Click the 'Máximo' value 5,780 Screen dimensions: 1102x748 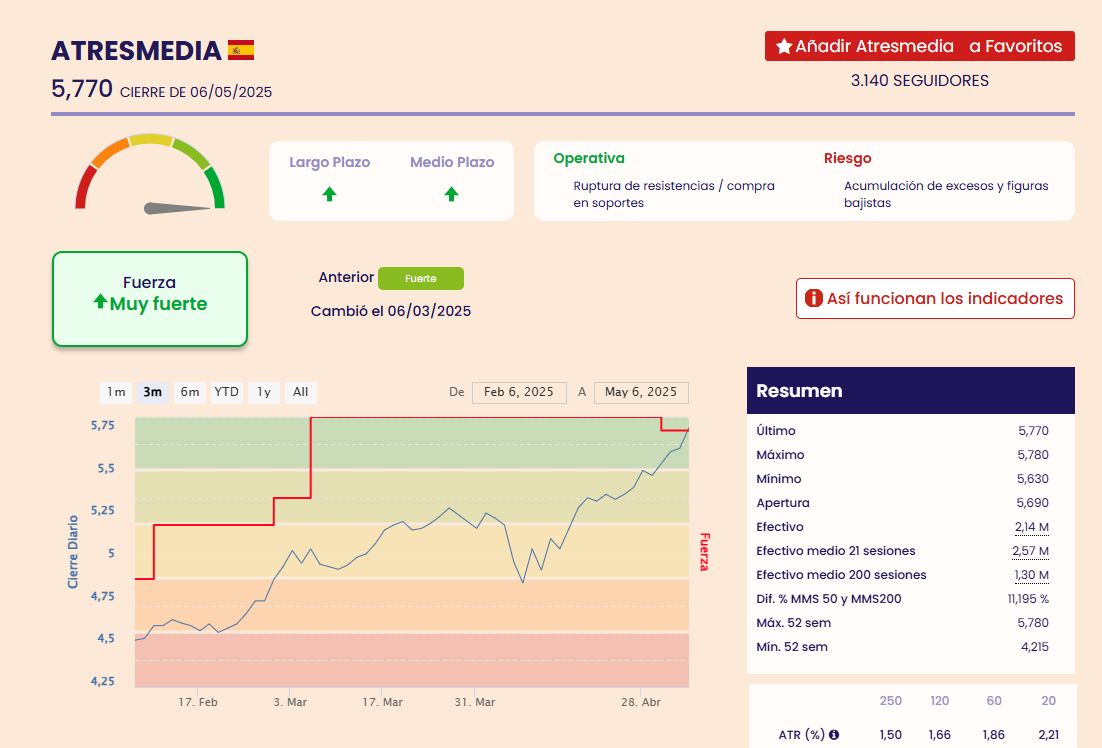pyautogui.click(x=1033, y=455)
